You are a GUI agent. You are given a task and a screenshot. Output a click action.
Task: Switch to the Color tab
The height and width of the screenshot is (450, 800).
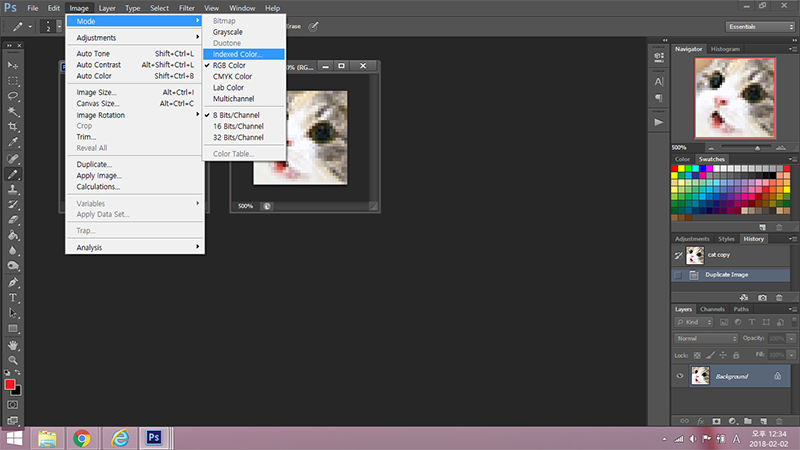(x=682, y=159)
